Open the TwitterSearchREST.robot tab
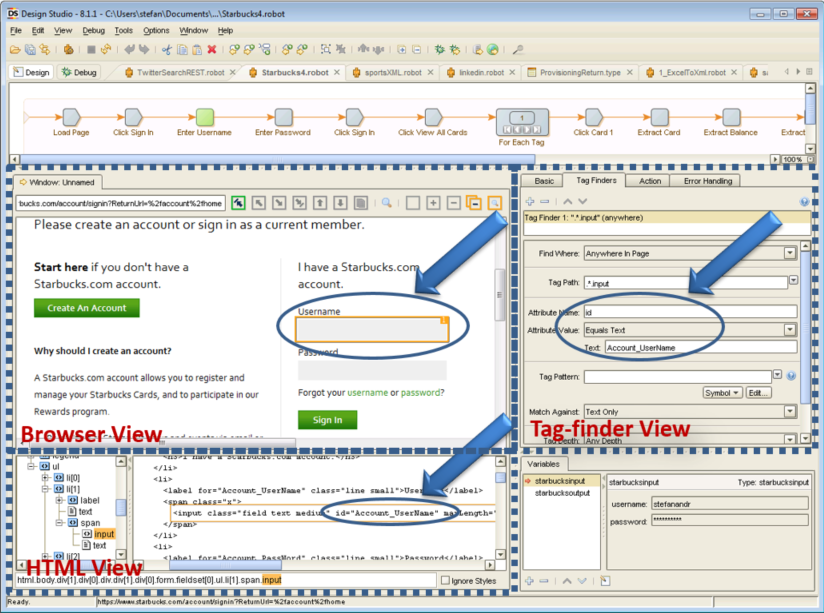 pos(180,73)
